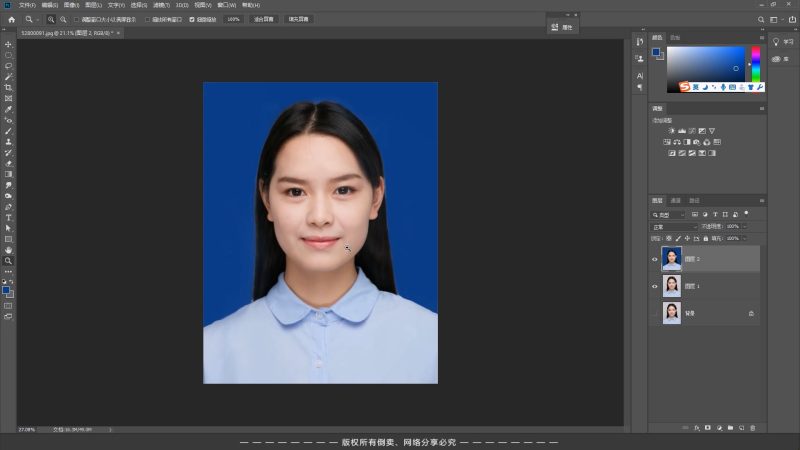Select the Hand tool
This screenshot has width=800, height=450.
[x=9, y=249]
